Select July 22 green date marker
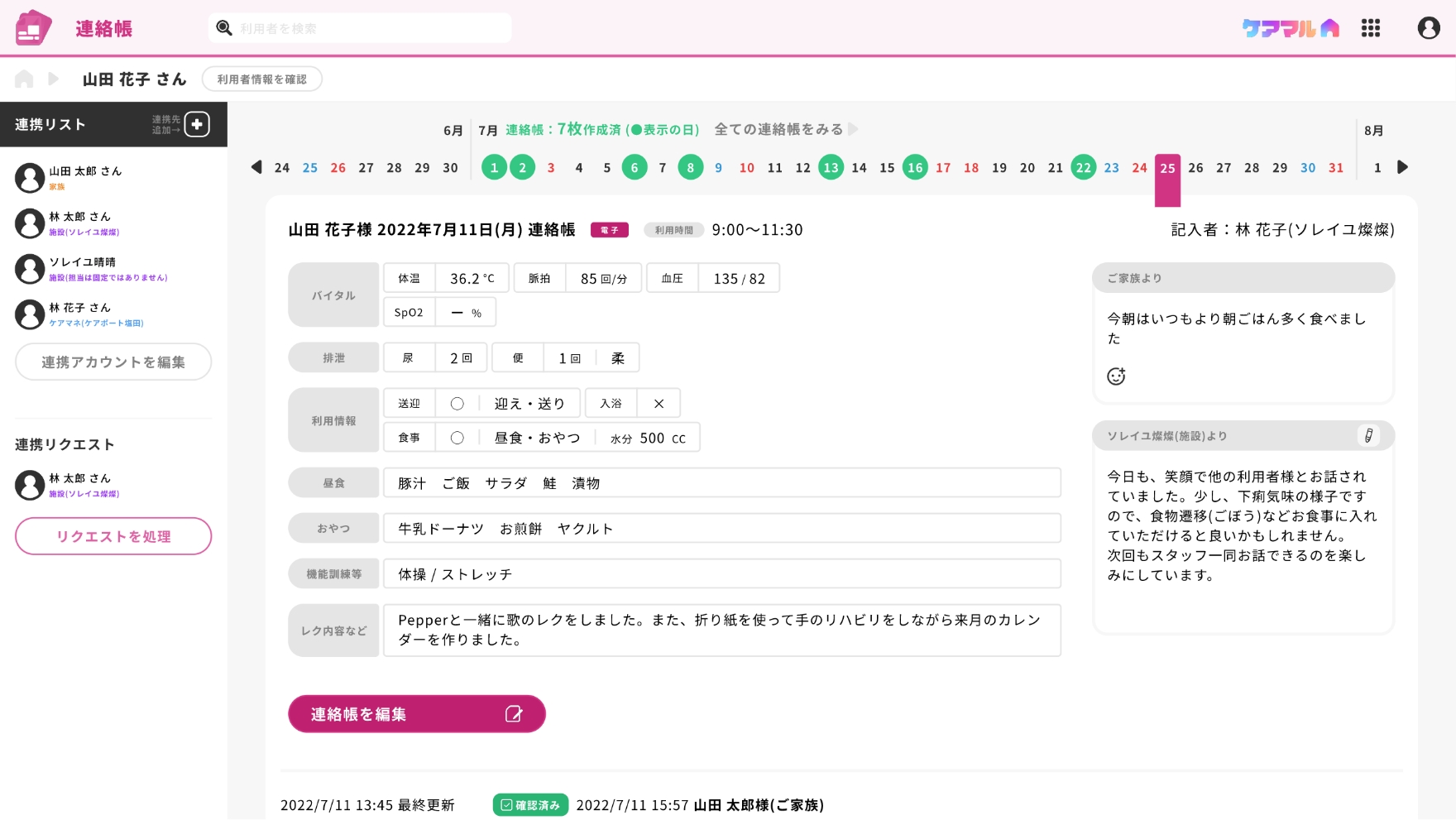This screenshot has width=1456, height=820. pyautogui.click(x=1084, y=167)
